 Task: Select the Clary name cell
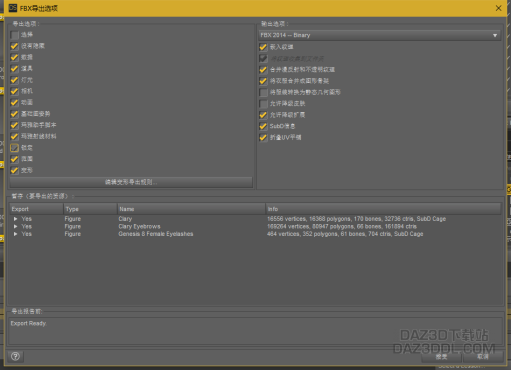click(125, 219)
